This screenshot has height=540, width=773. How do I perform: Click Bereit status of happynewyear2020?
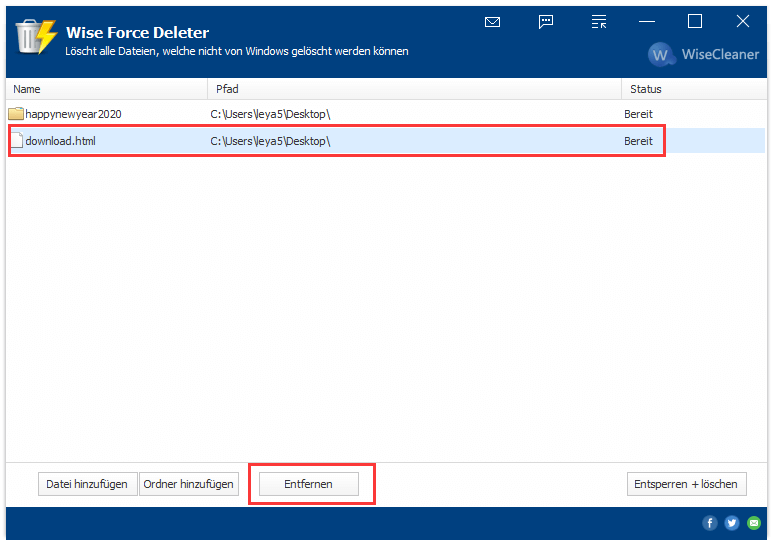click(638, 114)
